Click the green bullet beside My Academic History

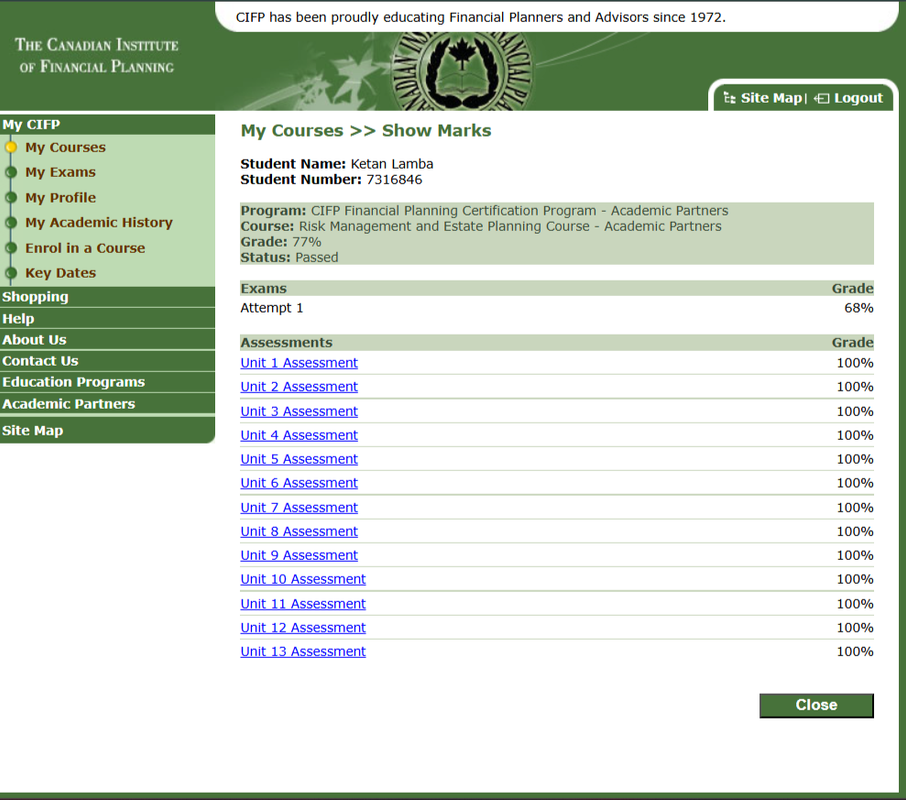(x=11, y=222)
